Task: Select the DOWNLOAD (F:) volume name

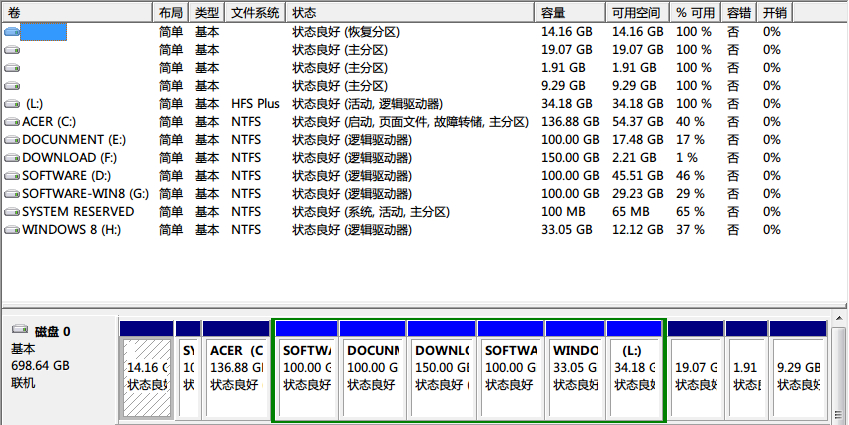Action: (70, 158)
